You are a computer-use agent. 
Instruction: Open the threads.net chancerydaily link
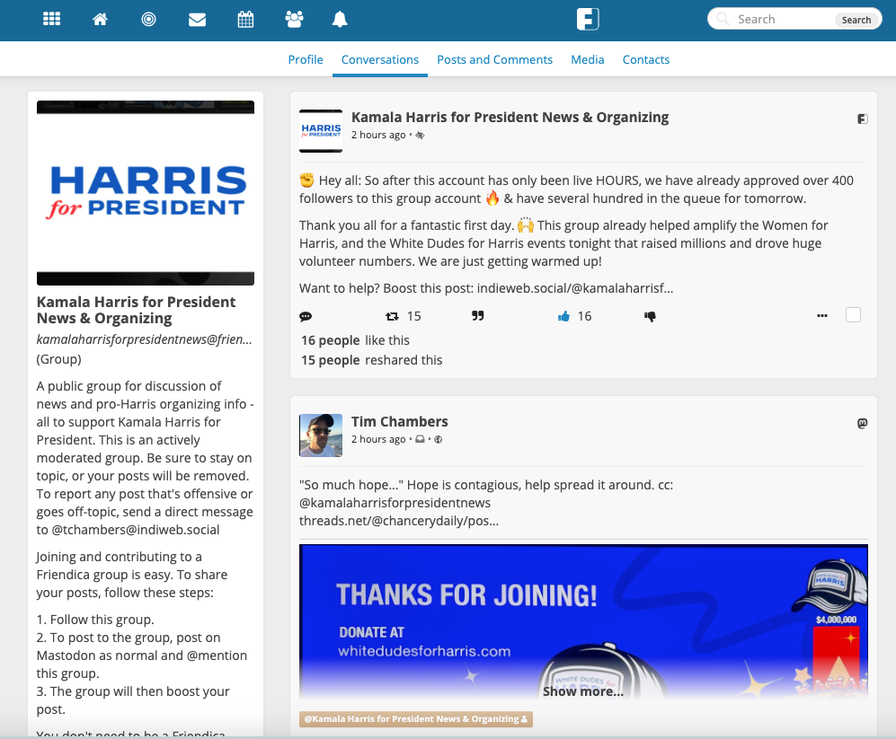pyautogui.click(x=399, y=521)
